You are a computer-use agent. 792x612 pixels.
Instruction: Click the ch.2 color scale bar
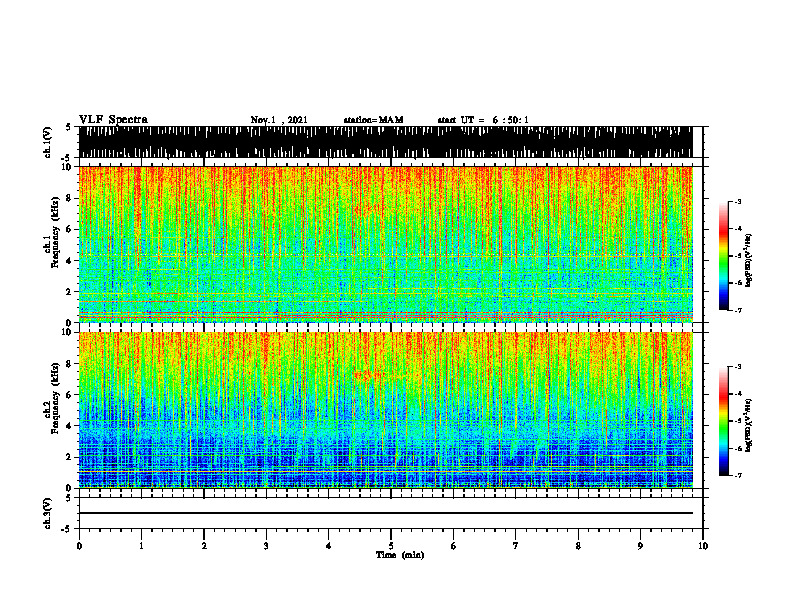[x=723, y=421]
